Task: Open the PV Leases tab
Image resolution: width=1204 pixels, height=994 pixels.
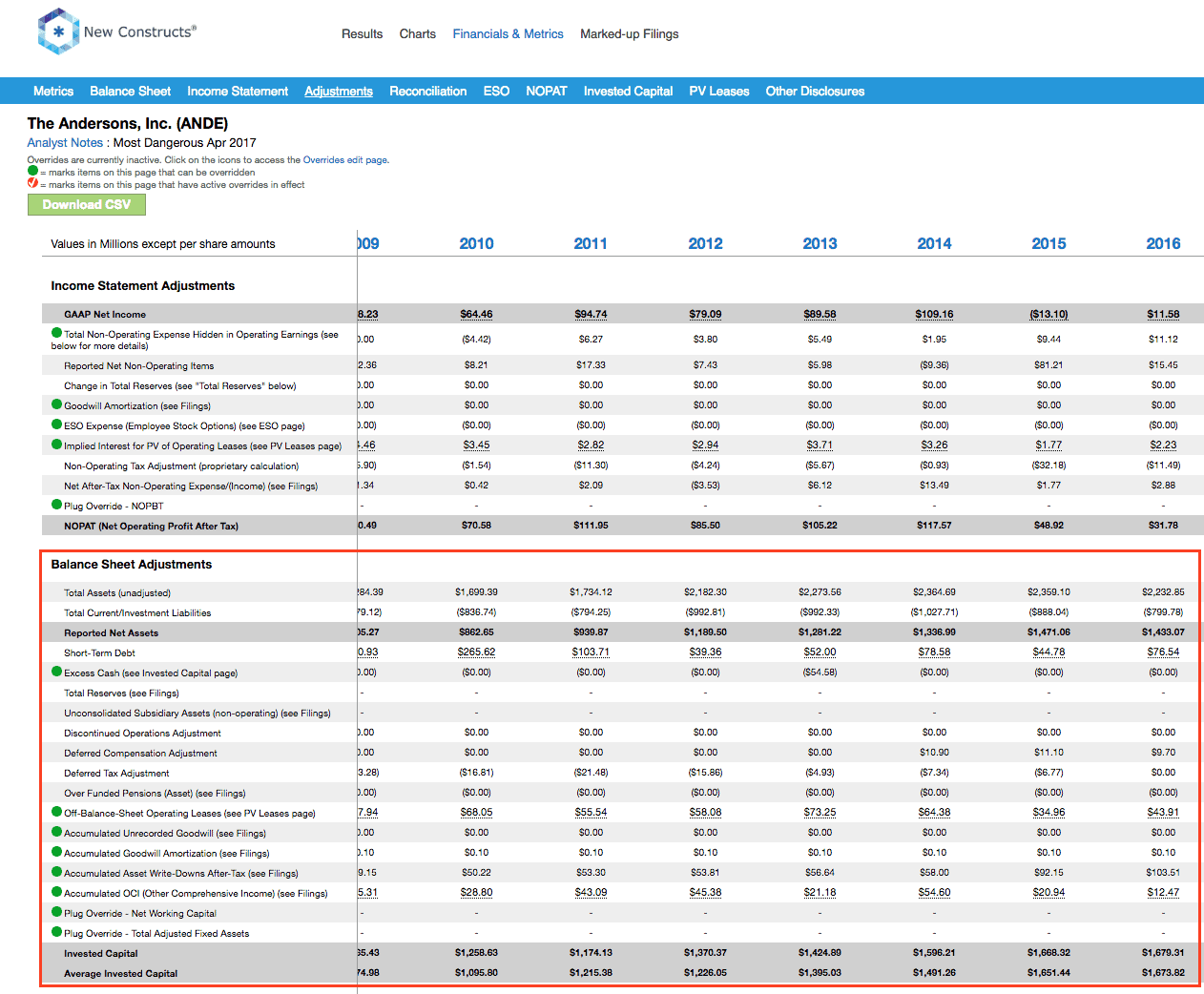Action: pos(719,92)
